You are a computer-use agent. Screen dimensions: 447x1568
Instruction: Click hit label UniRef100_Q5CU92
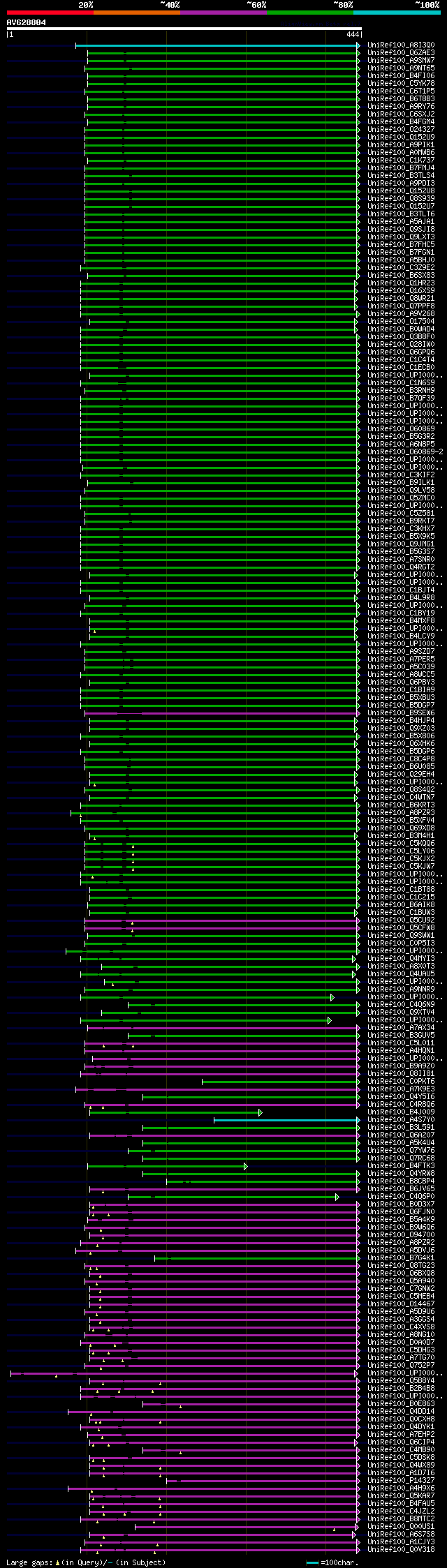coord(401,920)
